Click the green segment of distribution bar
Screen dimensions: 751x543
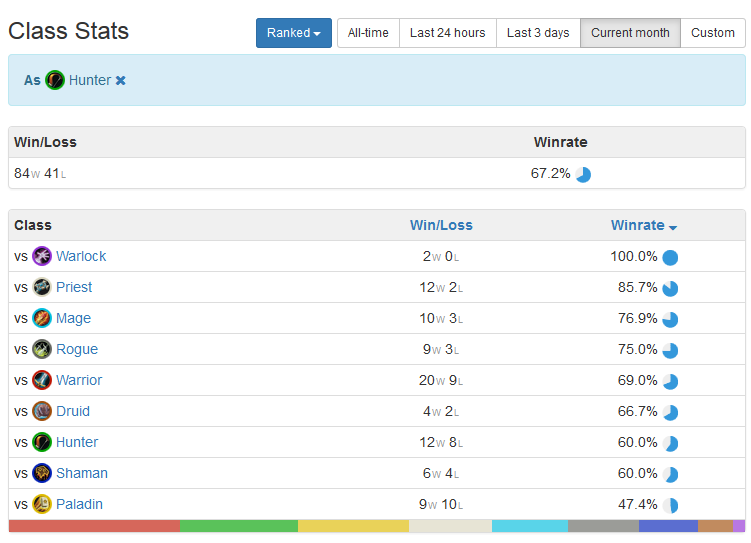(x=239, y=526)
